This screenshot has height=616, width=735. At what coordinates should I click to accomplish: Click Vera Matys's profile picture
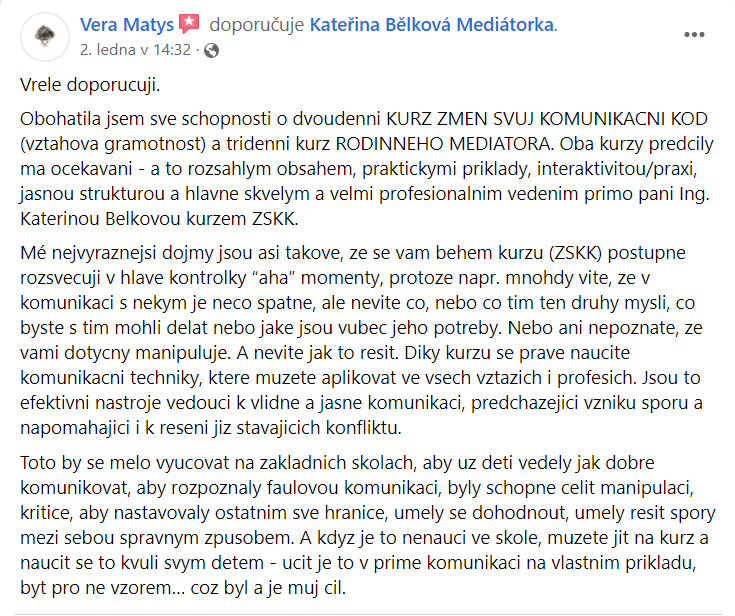click(x=44, y=36)
